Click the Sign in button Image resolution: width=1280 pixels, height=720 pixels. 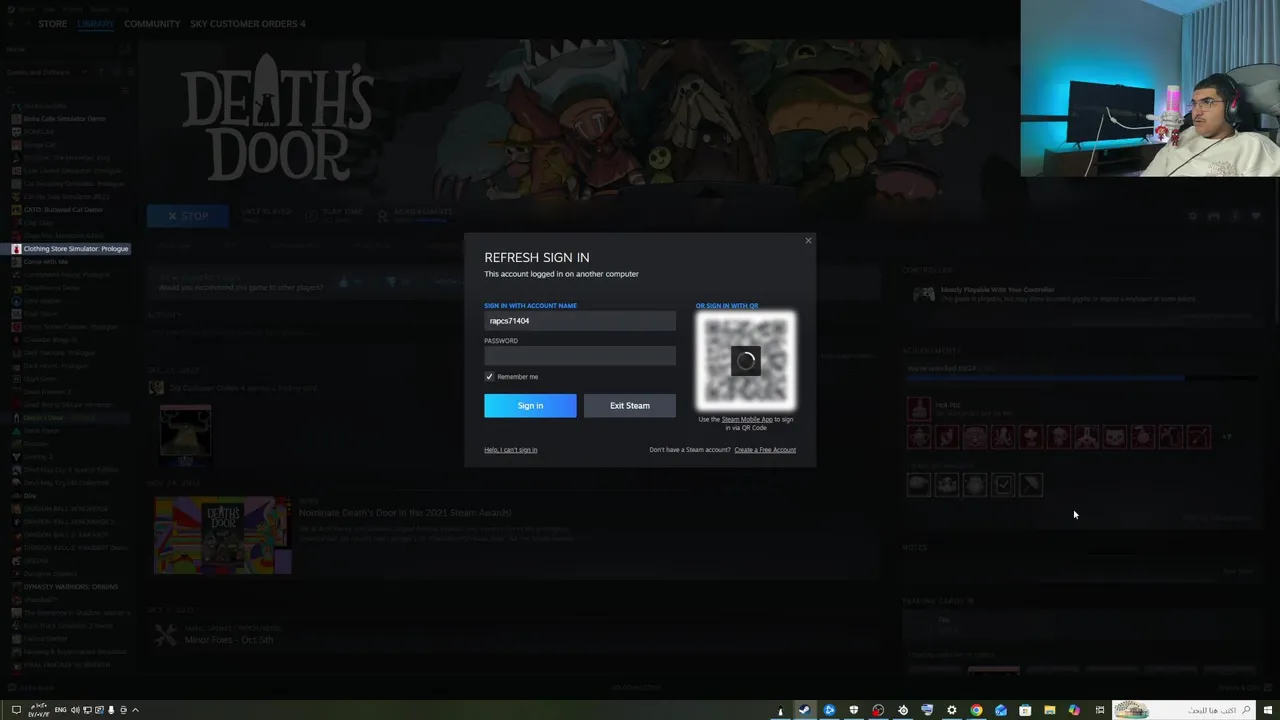click(530, 405)
